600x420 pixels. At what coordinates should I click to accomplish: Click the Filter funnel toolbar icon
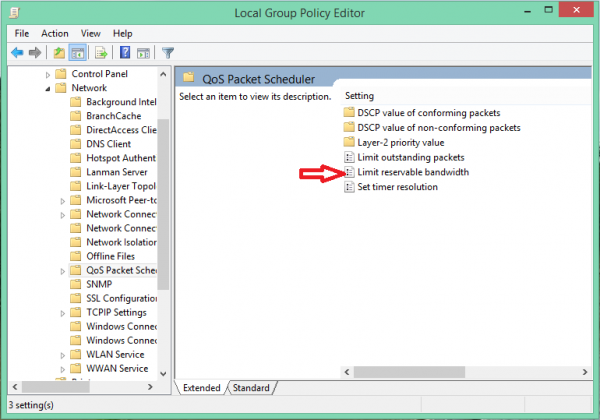[x=168, y=53]
